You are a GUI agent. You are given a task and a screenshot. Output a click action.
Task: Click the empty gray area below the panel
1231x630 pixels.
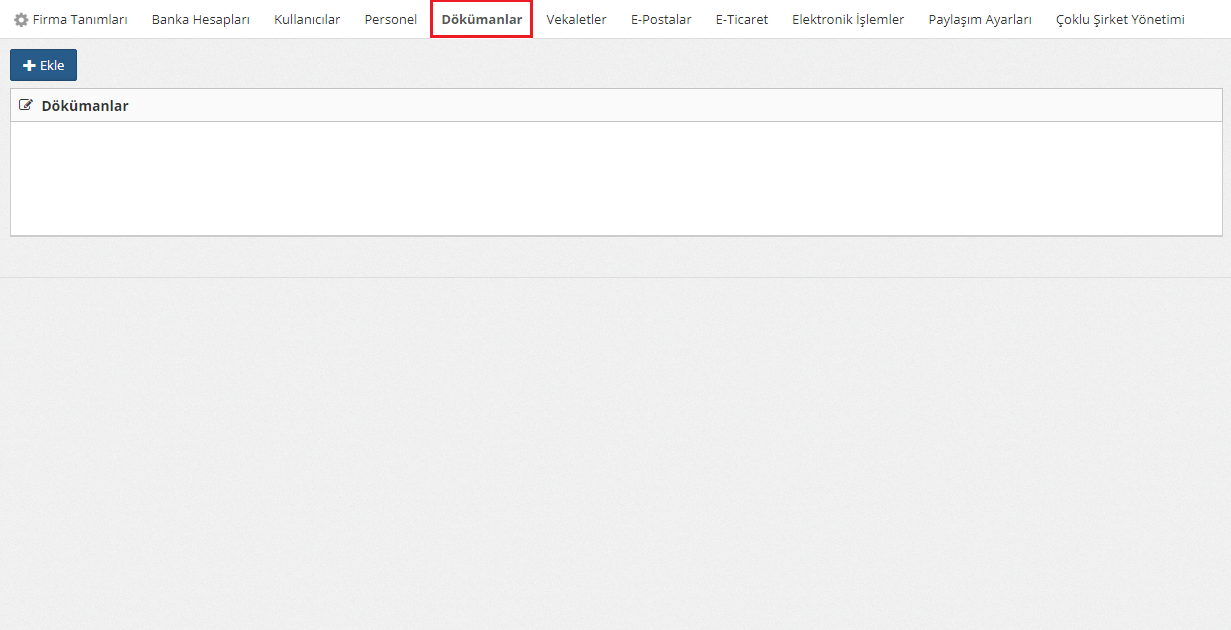616,450
